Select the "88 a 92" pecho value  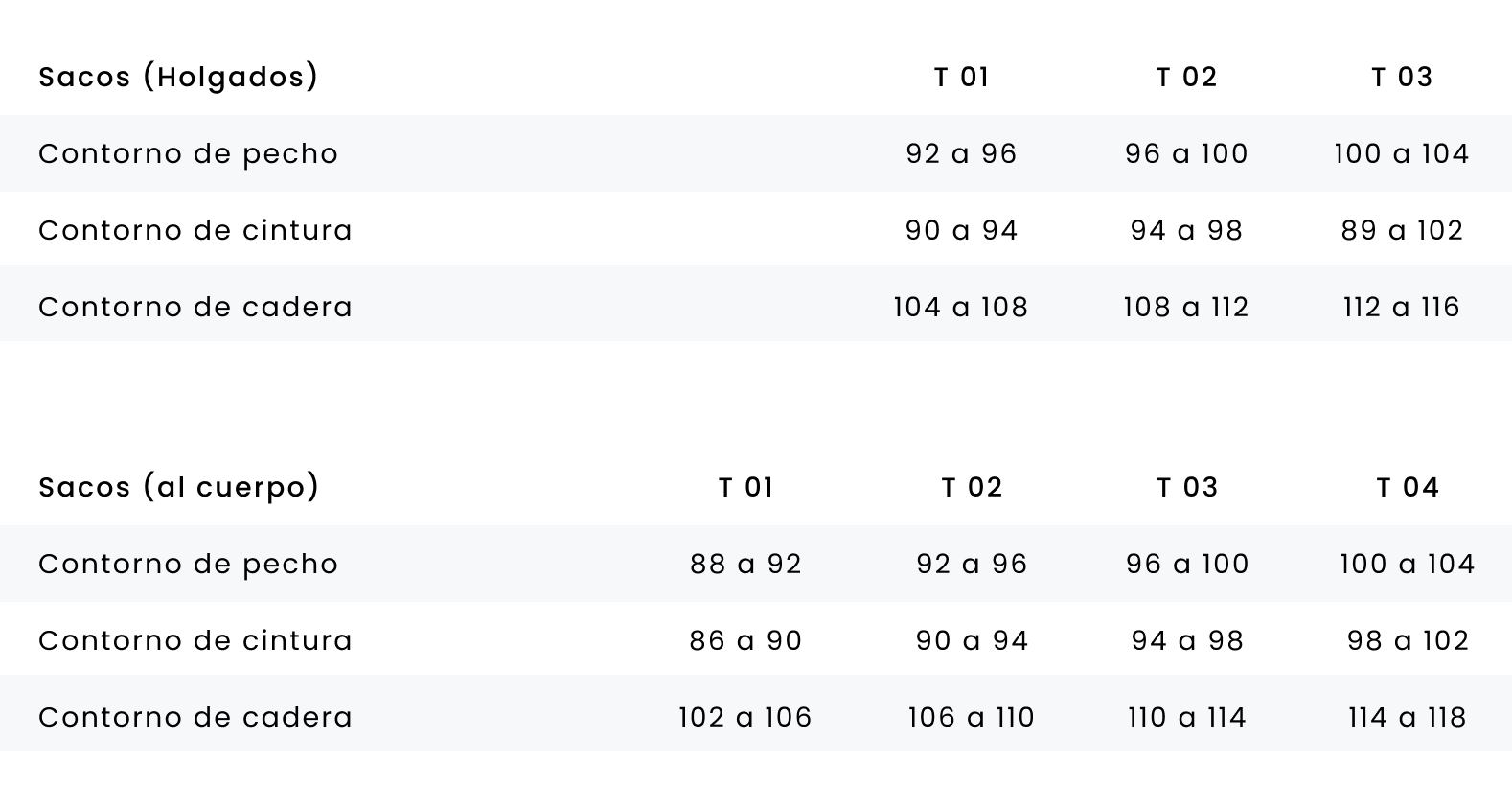click(x=746, y=564)
